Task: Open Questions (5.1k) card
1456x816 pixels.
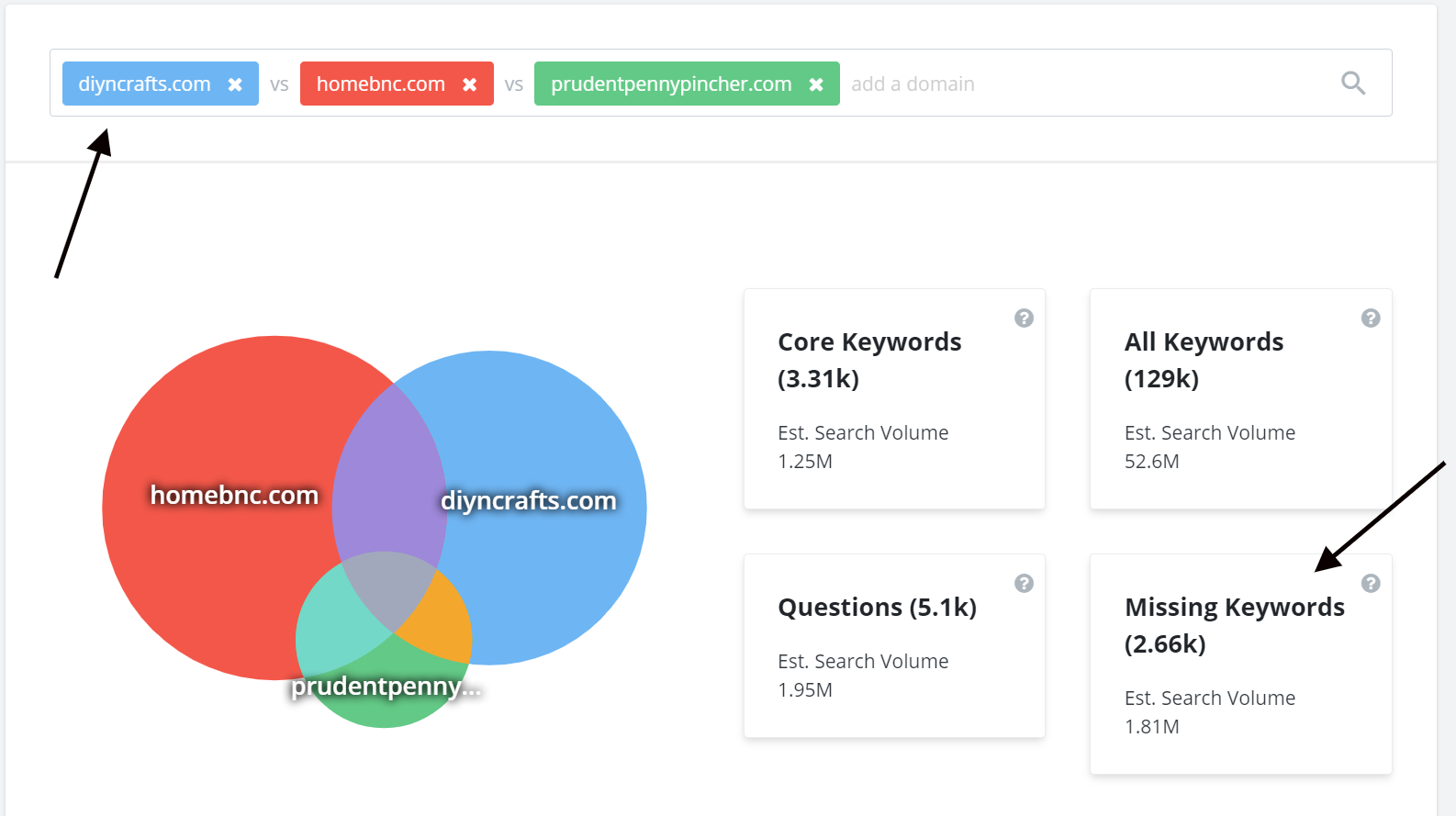Action: [894, 645]
